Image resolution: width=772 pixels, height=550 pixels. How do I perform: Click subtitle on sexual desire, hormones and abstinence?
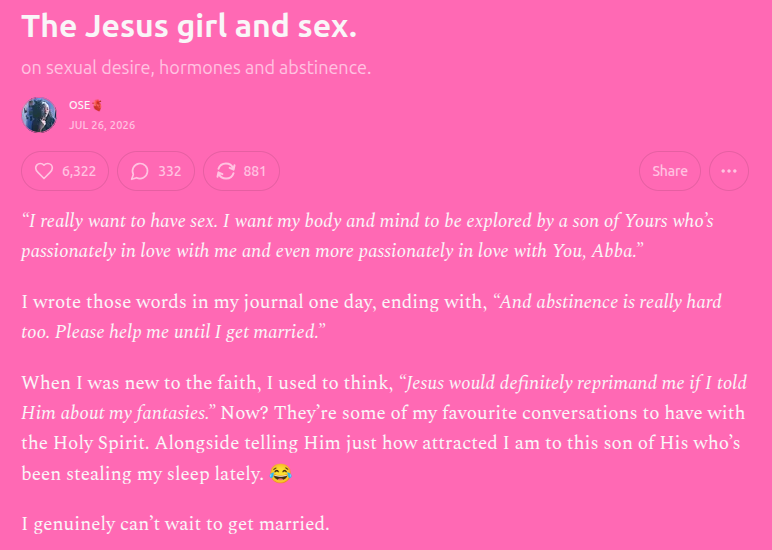coord(196,67)
